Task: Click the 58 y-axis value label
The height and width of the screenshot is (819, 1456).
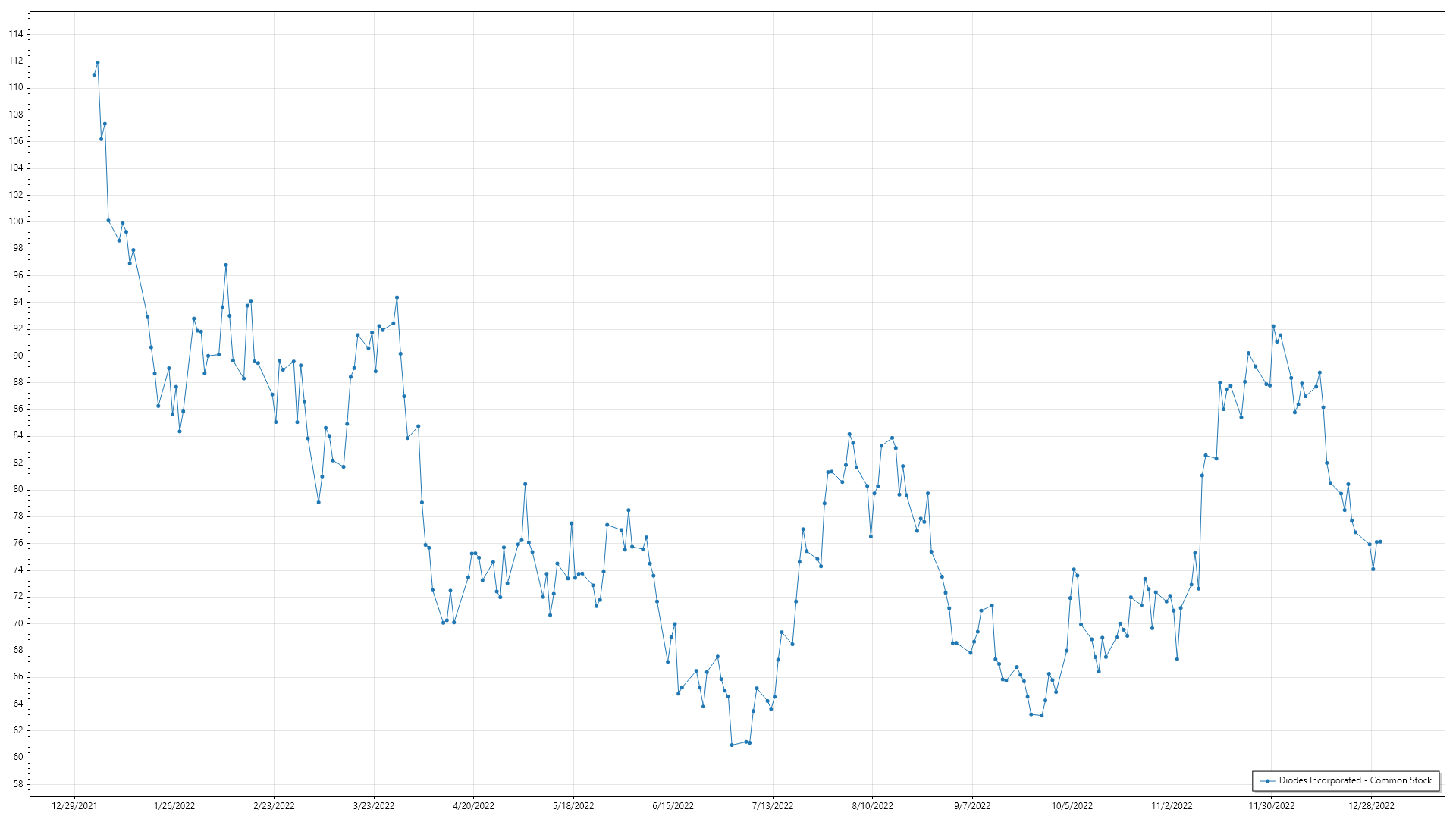Action: click(18, 784)
